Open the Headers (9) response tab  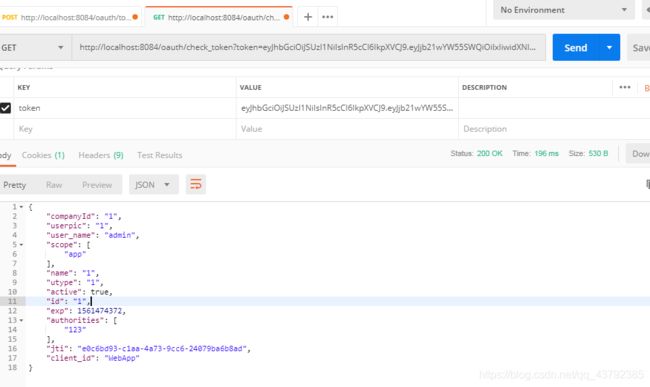[101, 155]
